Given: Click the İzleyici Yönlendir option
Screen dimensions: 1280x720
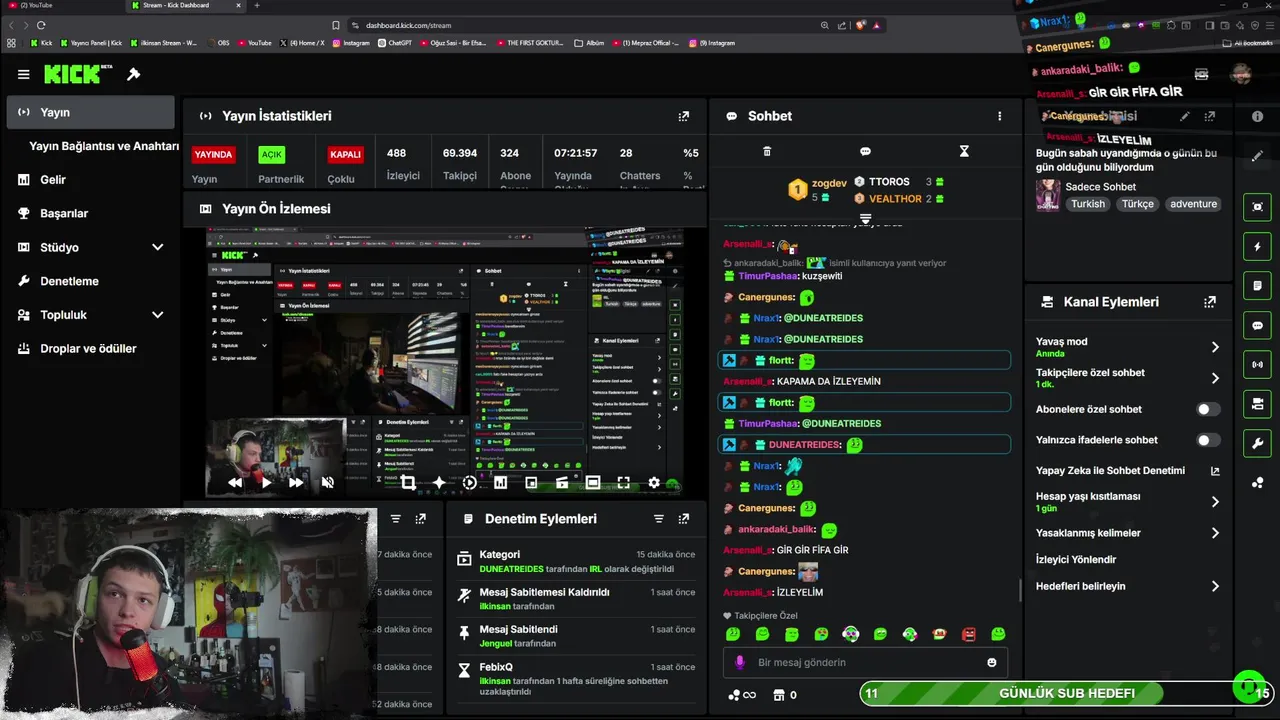Looking at the screenshot, I should [1076, 560].
